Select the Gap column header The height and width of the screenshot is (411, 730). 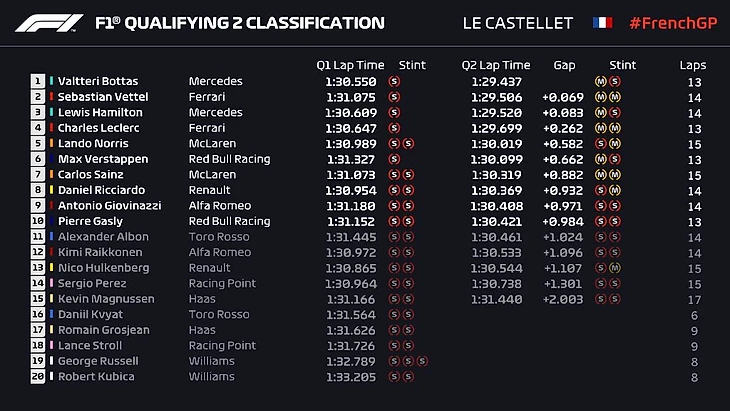564,65
